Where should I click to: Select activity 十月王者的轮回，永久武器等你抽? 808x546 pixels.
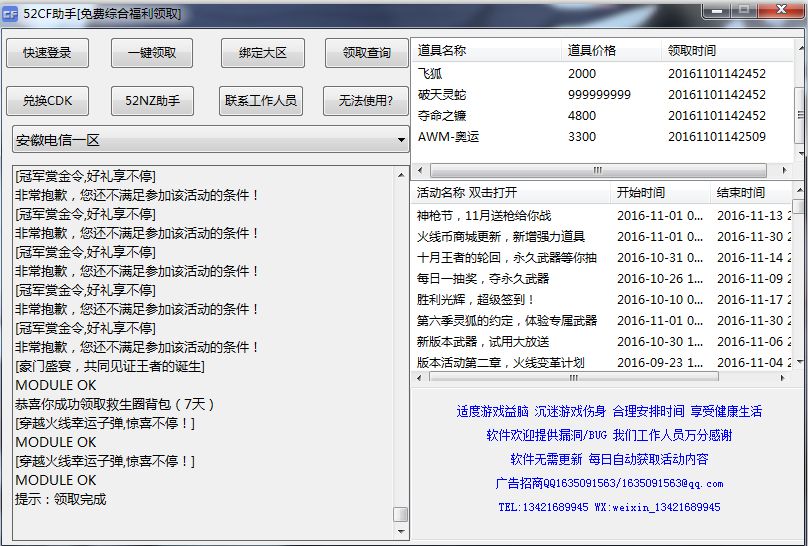click(x=603, y=258)
